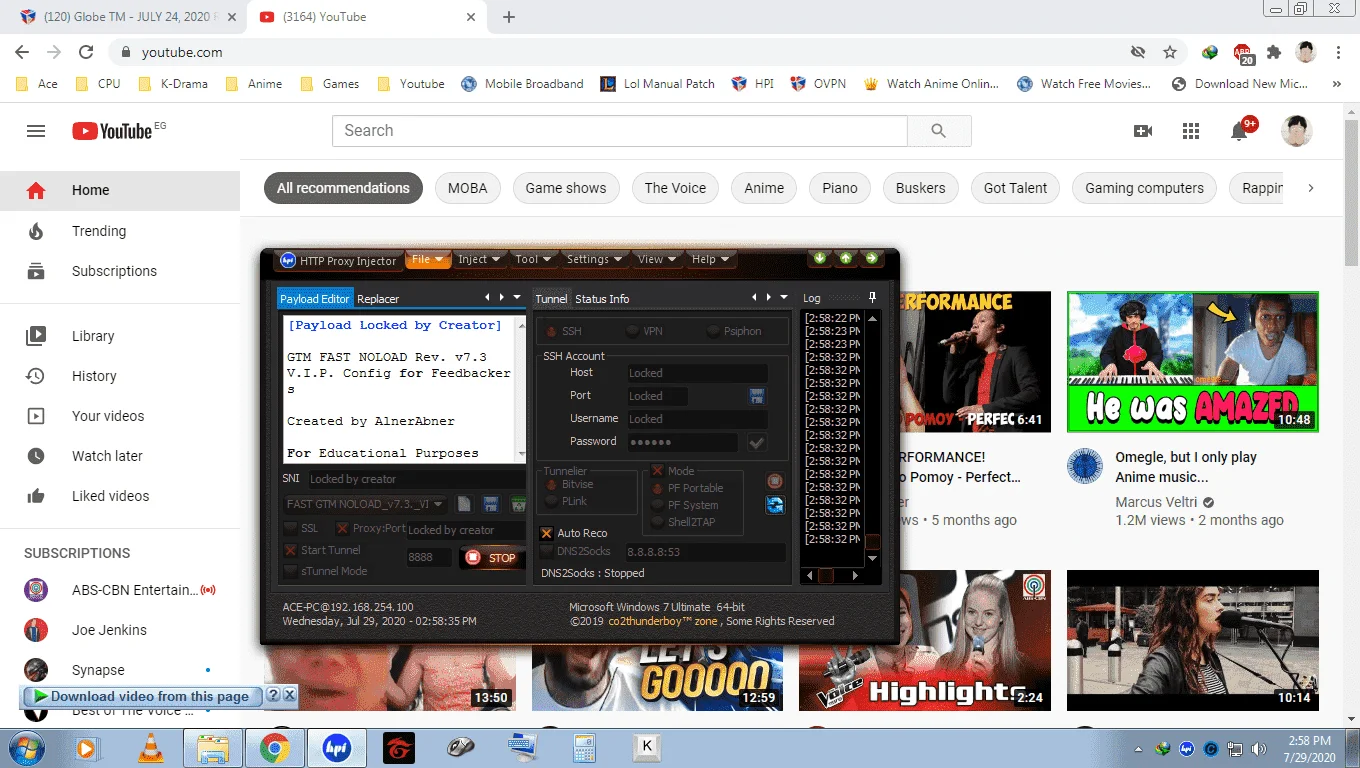Select the PF System mode option
This screenshot has width=1360, height=768.
658,505
